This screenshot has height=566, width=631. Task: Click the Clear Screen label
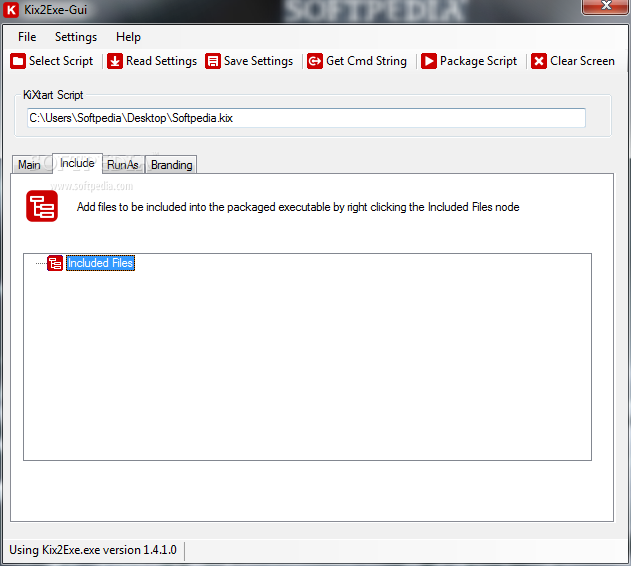(x=582, y=61)
